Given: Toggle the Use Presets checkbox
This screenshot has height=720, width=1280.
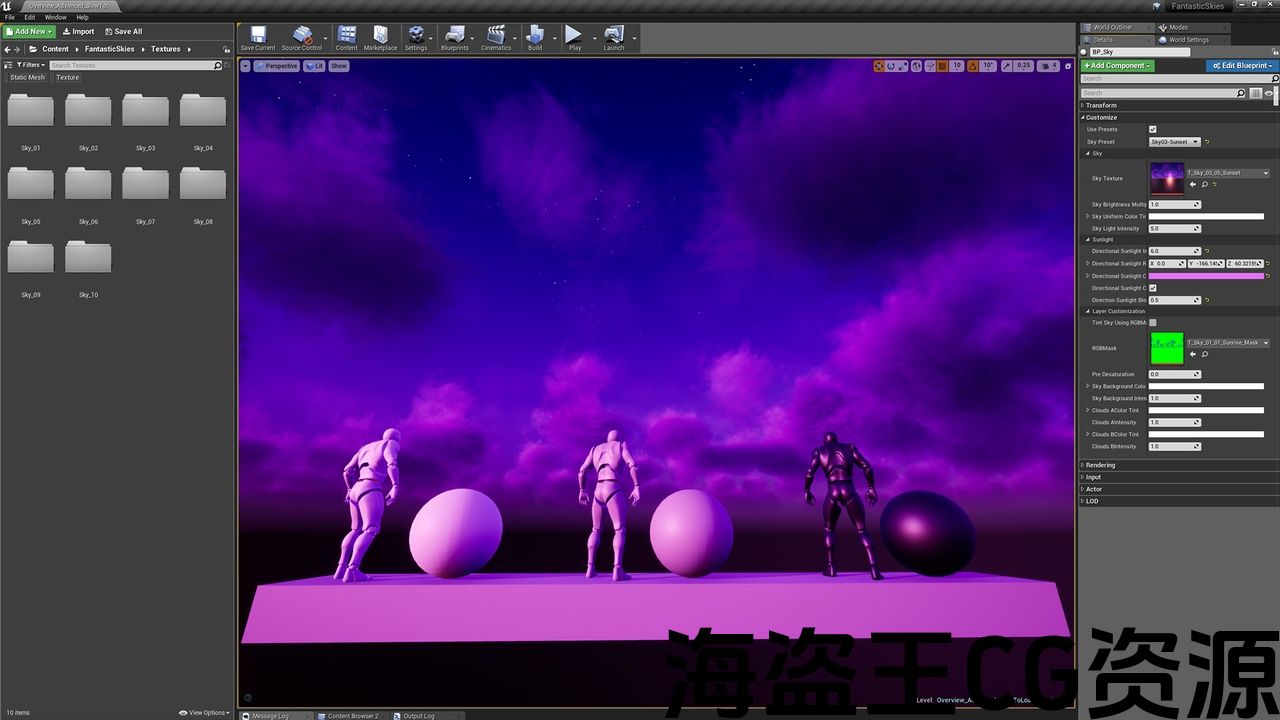Looking at the screenshot, I should pos(1153,129).
